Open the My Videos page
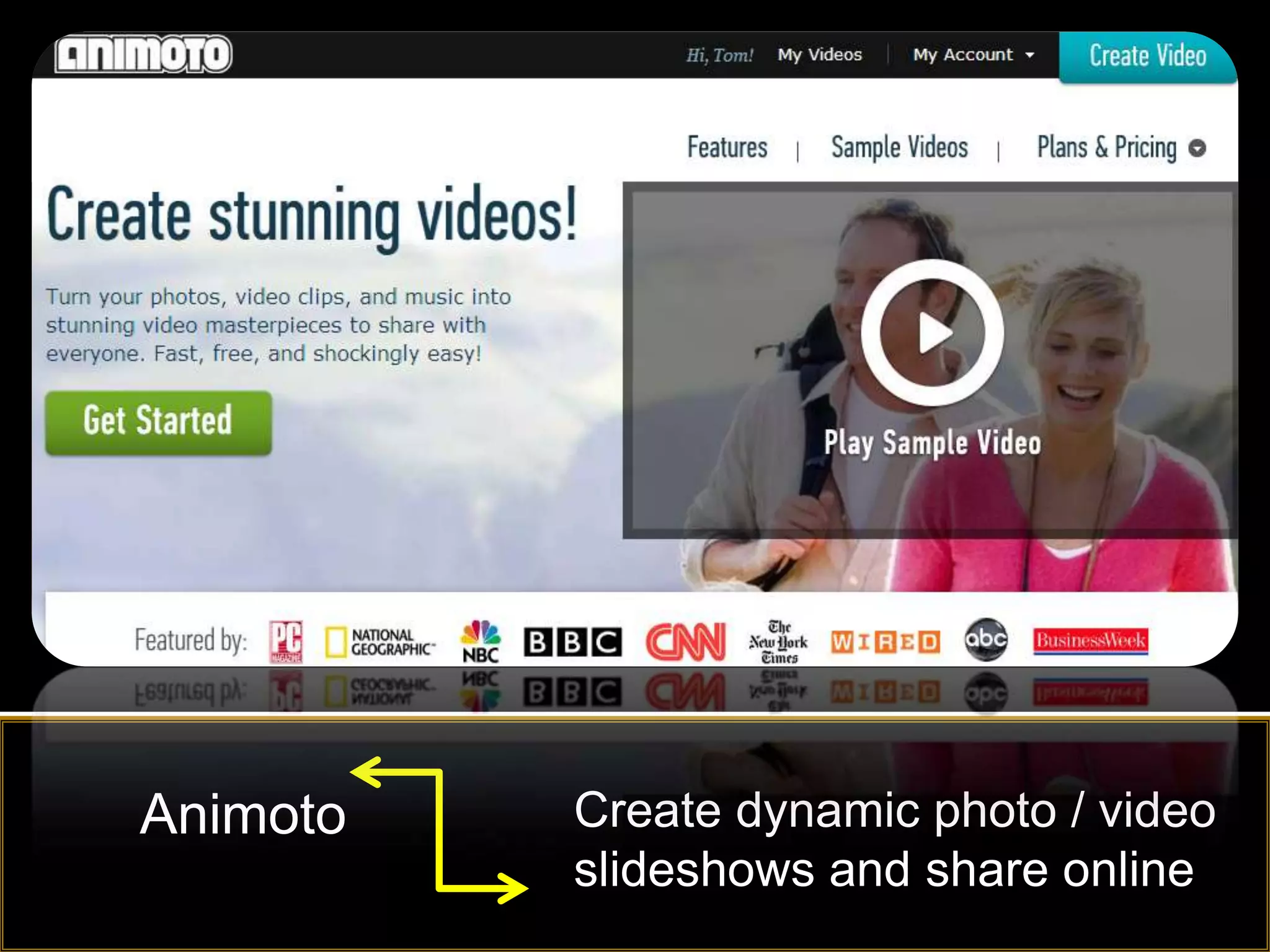The image size is (1270, 952). (x=820, y=55)
